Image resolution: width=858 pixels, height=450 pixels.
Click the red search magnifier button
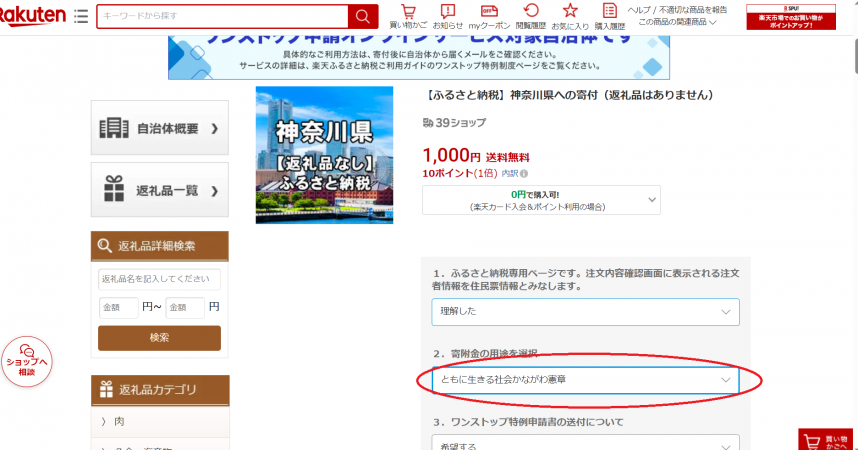362,17
